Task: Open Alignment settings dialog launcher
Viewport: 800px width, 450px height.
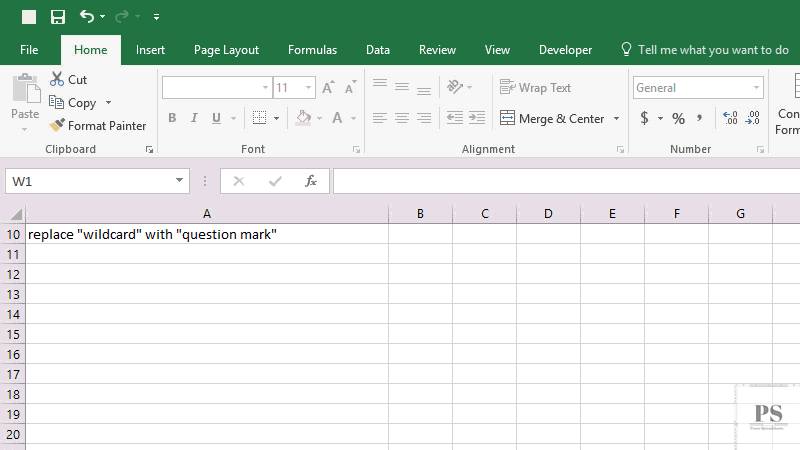Action: pyautogui.click(x=620, y=149)
